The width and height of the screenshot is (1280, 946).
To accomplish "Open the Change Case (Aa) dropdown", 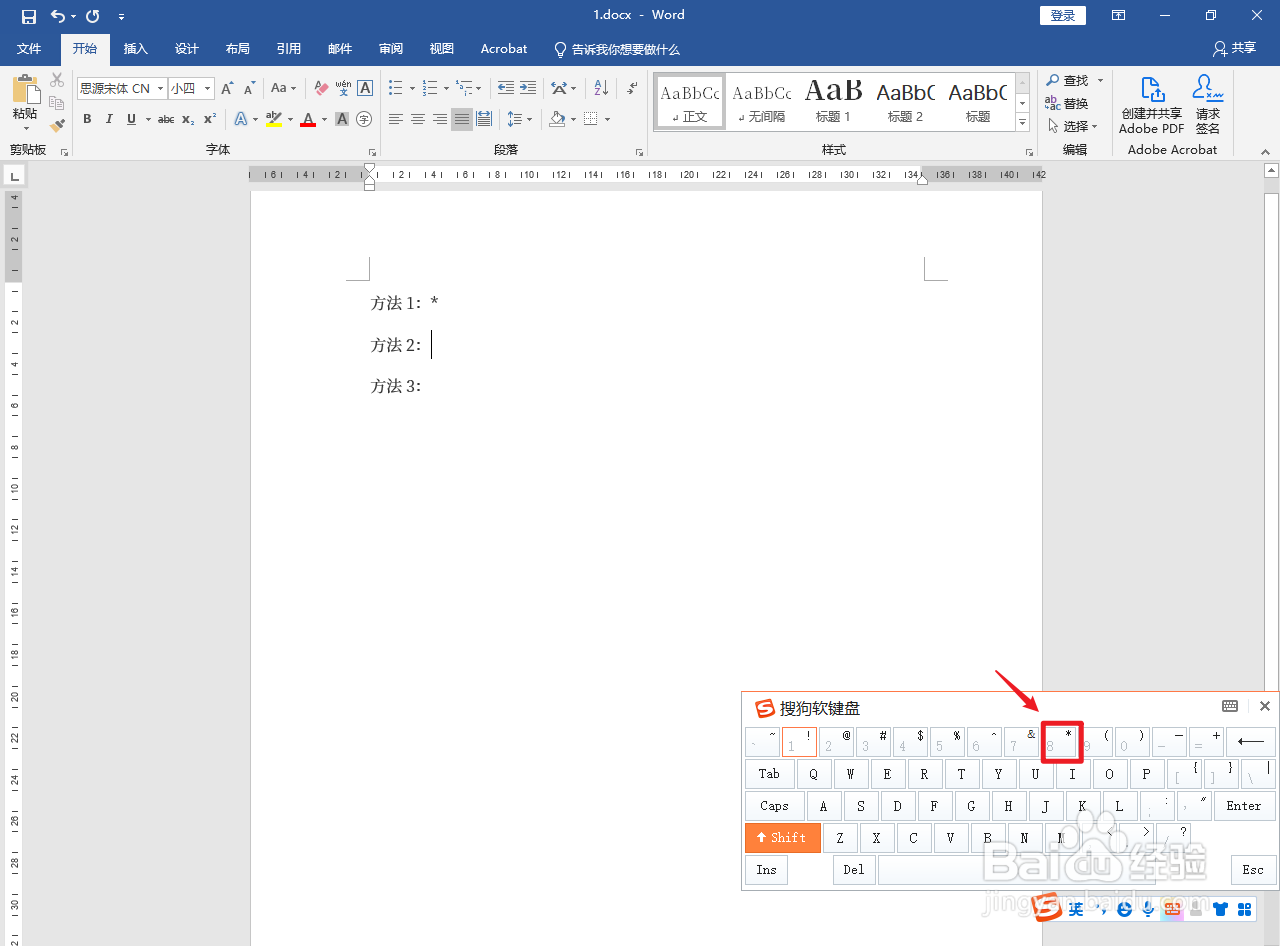I will click(x=283, y=88).
